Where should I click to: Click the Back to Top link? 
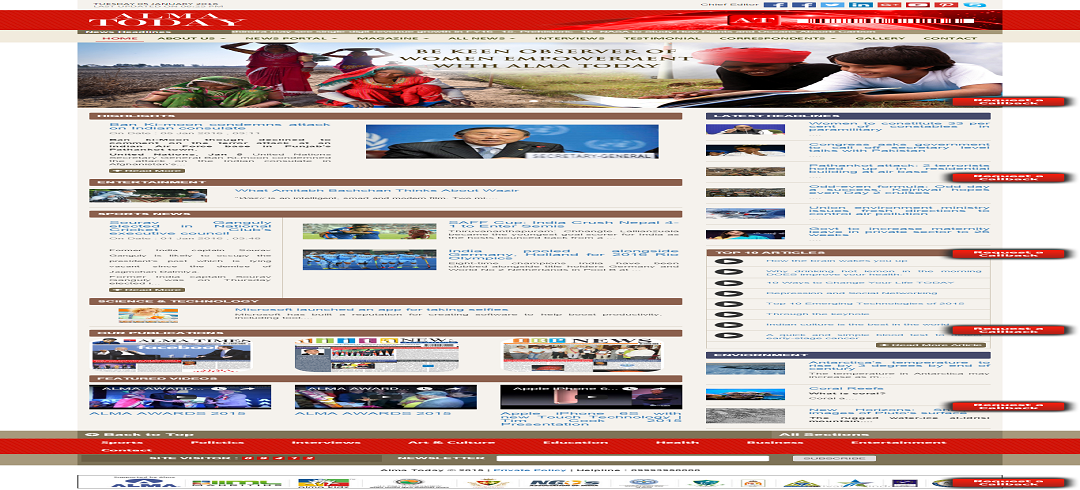(139, 434)
